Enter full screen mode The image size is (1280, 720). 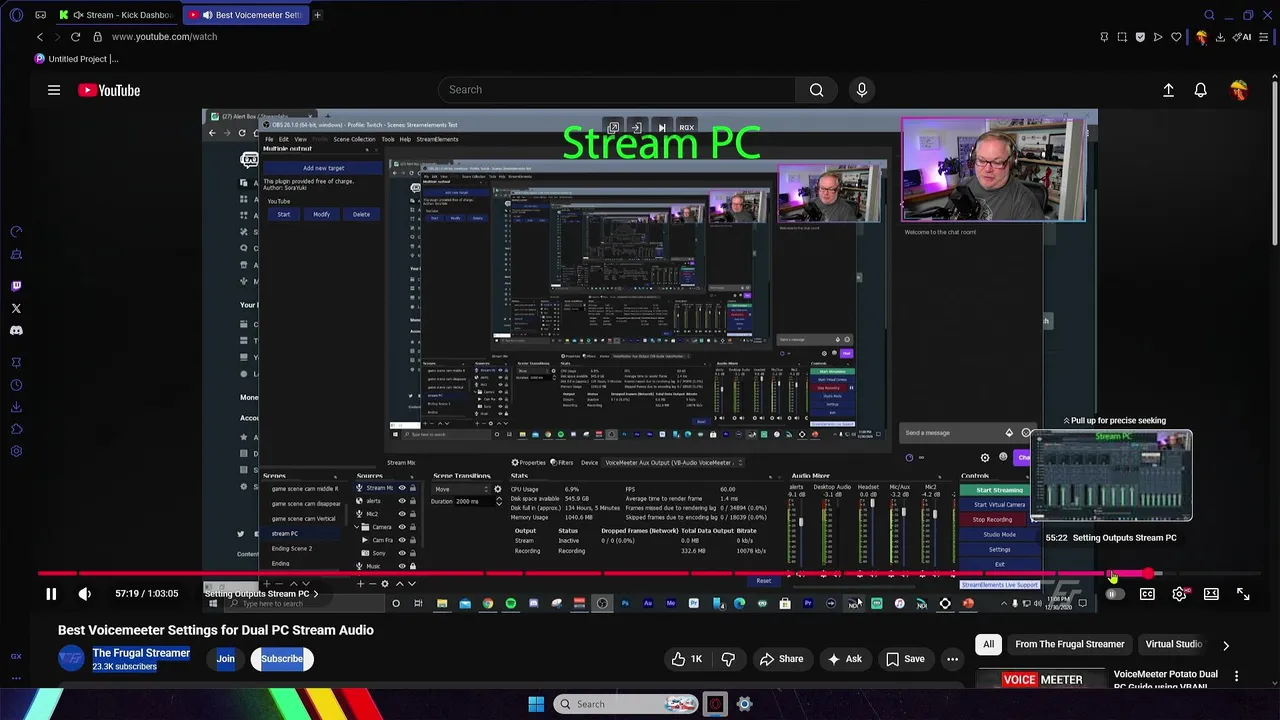1243,594
